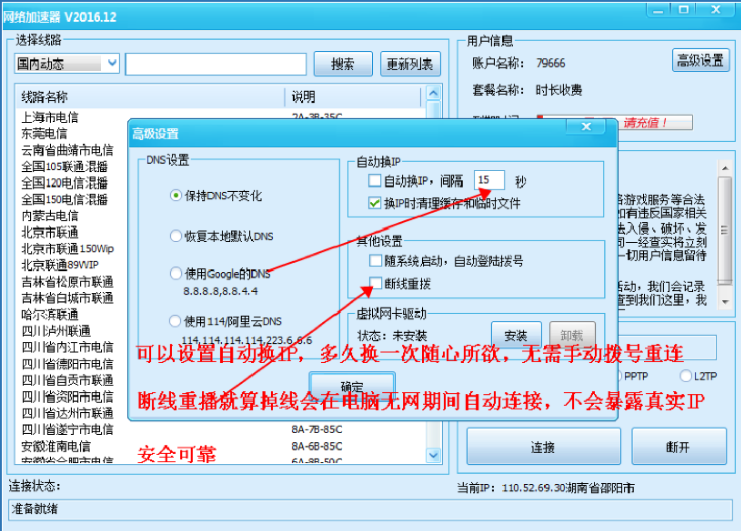Select 恢复本地默认DNS radio option
Screen dimensions: 741x531
pos(177,237)
